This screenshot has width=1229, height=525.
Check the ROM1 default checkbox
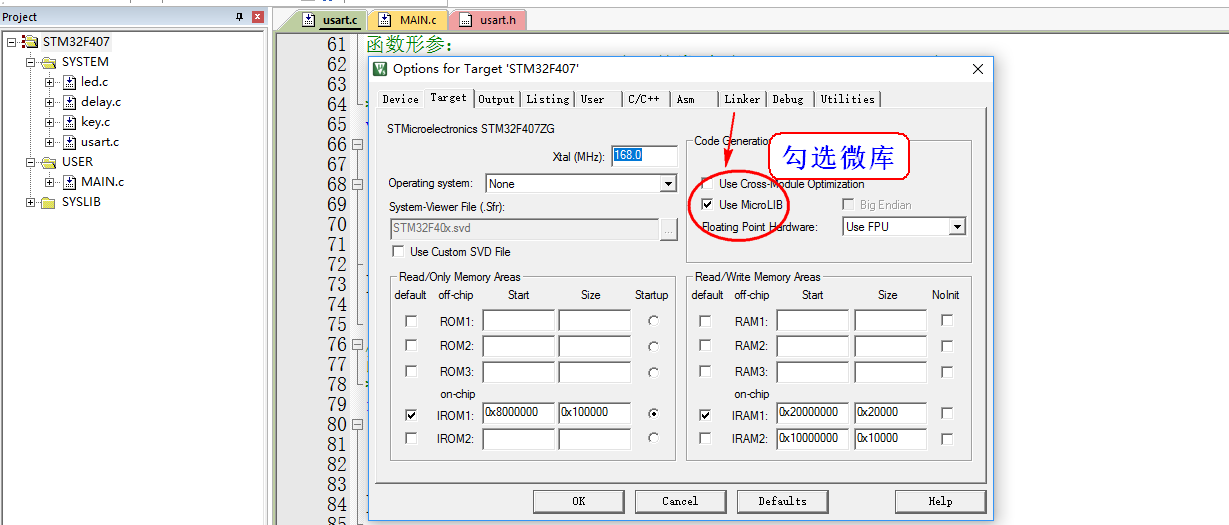click(x=411, y=321)
